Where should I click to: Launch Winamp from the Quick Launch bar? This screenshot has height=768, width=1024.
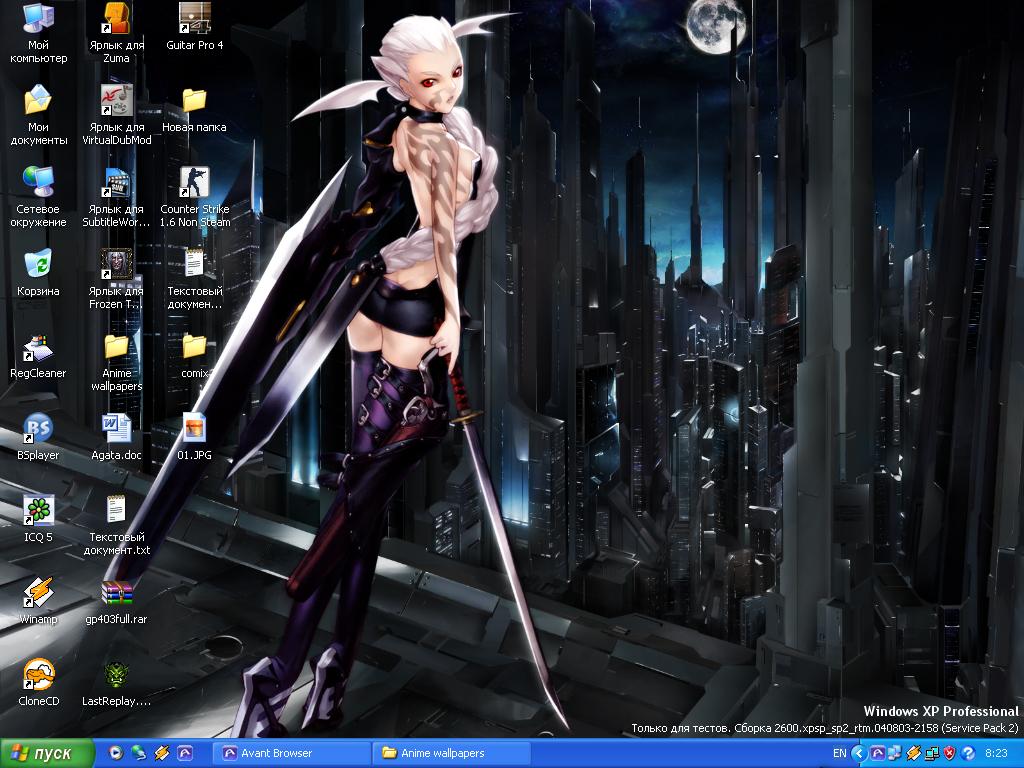161,753
